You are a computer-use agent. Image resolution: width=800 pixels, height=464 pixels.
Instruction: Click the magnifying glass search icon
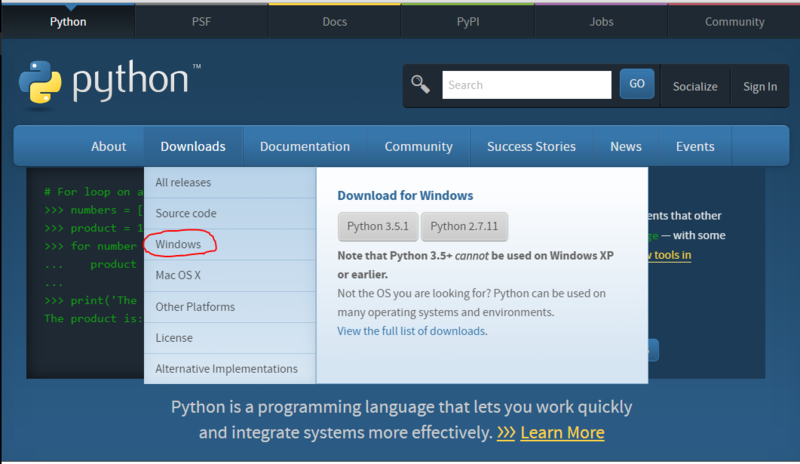coord(420,84)
